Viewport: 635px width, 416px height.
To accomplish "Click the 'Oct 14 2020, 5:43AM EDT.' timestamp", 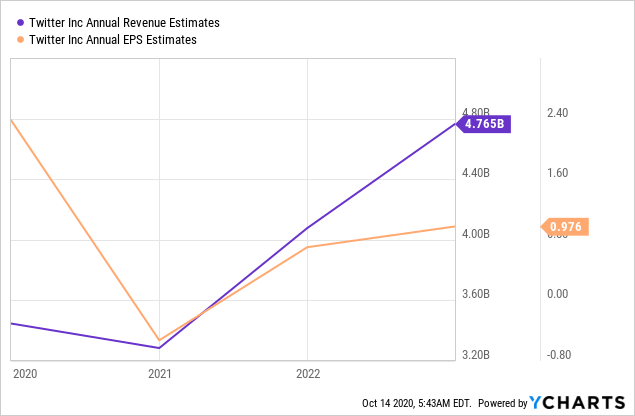I will click(417, 403).
